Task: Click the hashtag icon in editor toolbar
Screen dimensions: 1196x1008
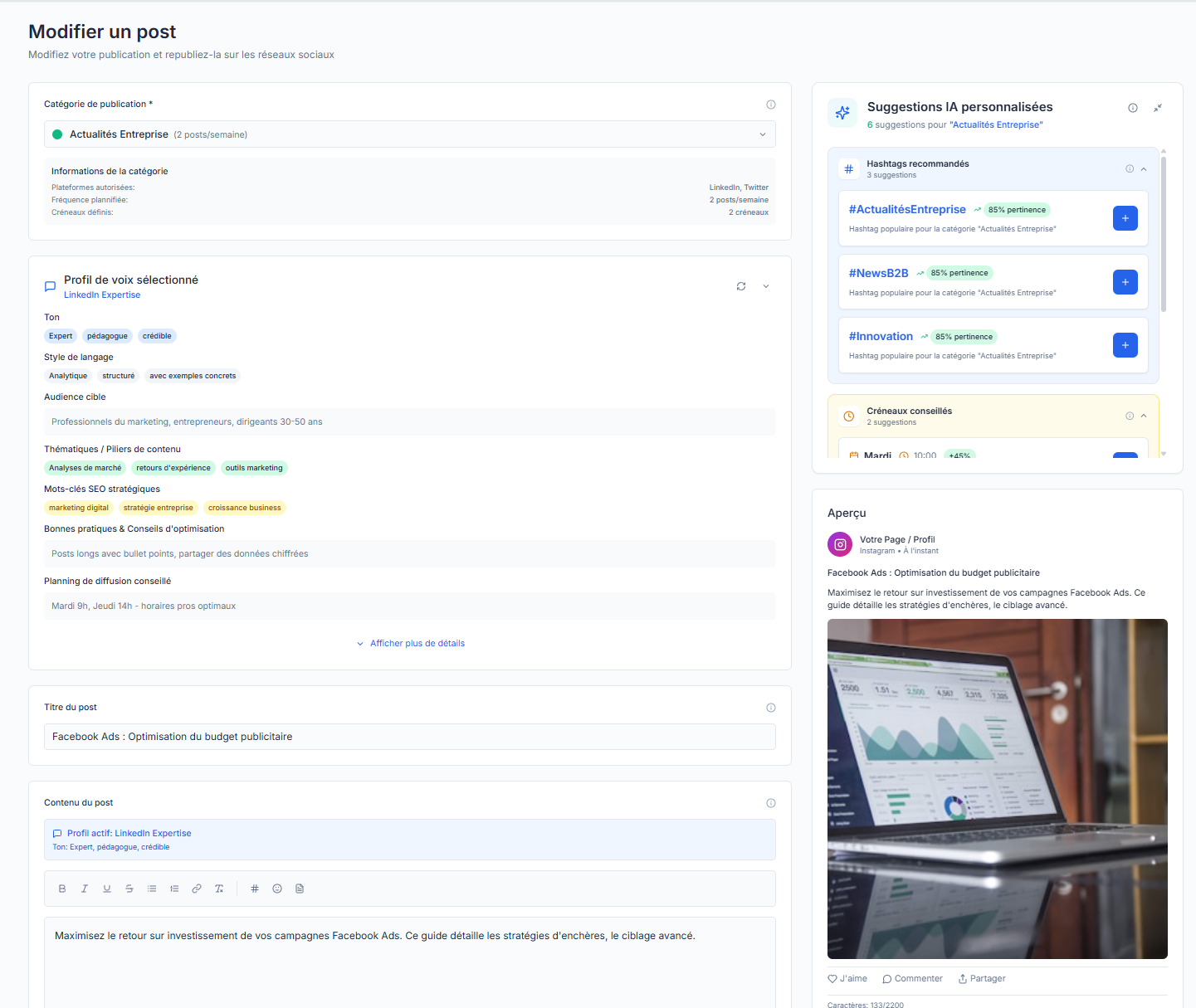Action: (x=255, y=889)
